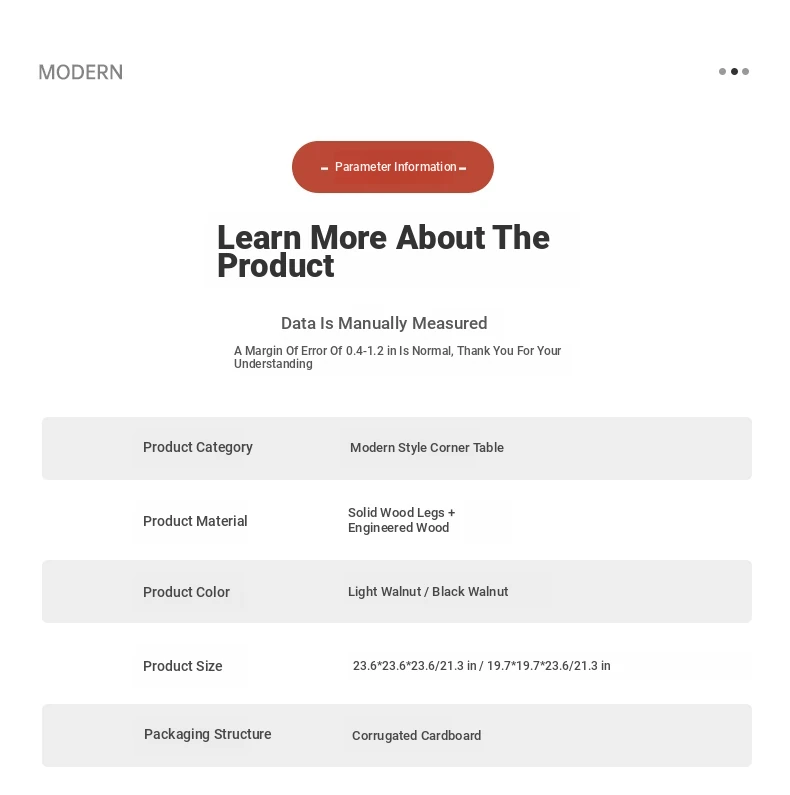Click the Corrugated Cardboard value

416,736
